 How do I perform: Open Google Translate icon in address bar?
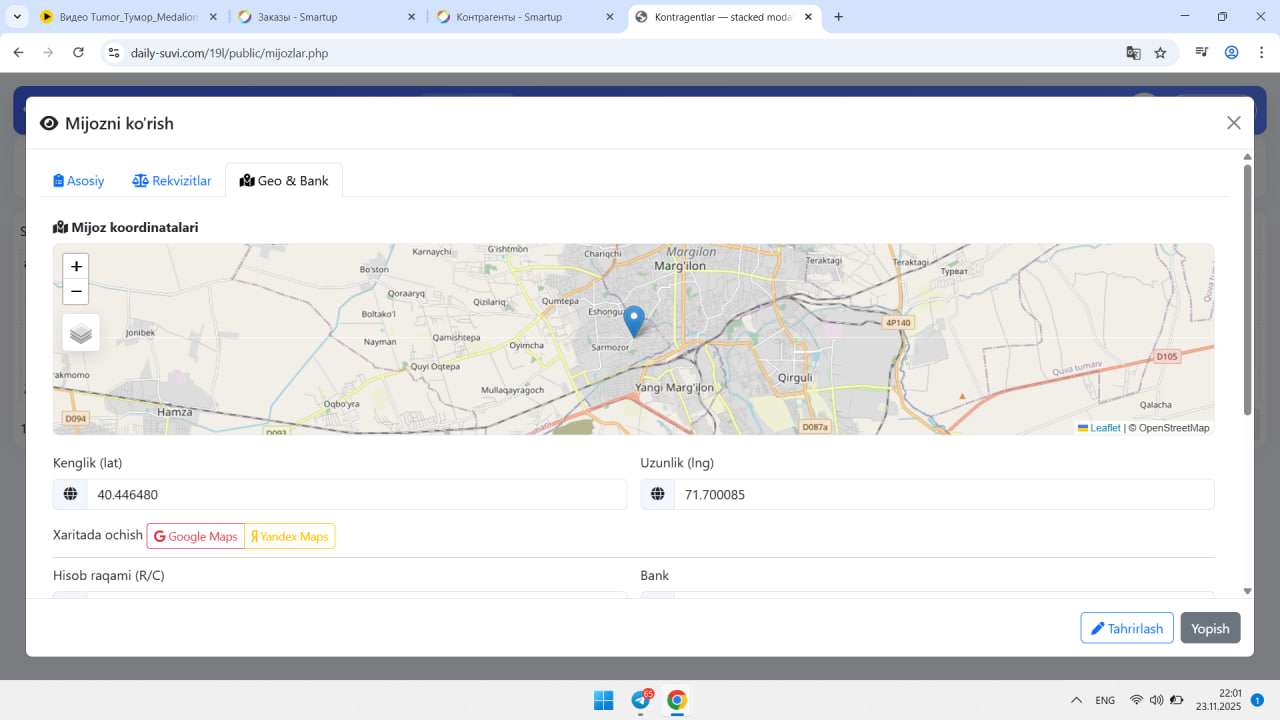pyautogui.click(x=1133, y=53)
